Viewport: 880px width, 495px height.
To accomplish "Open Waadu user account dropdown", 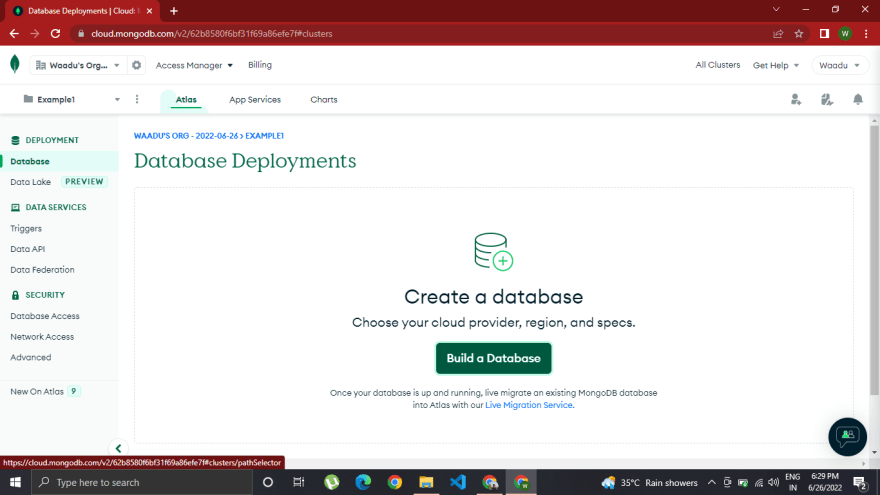I will pyautogui.click(x=839, y=65).
